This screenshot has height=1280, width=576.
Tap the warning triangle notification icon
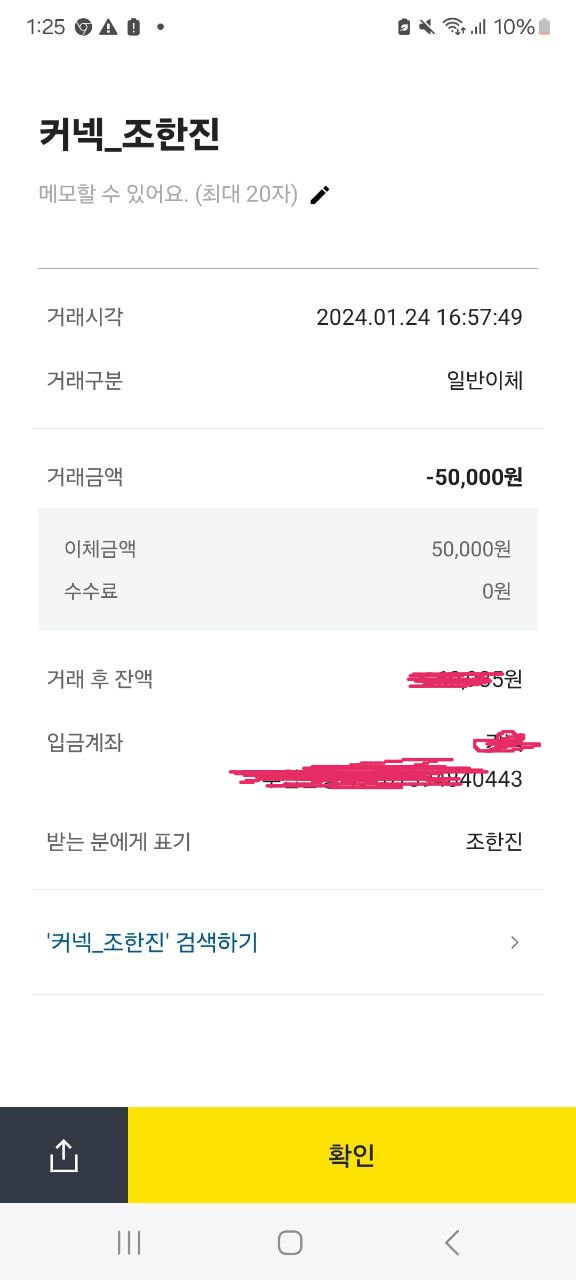coord(109,27)
